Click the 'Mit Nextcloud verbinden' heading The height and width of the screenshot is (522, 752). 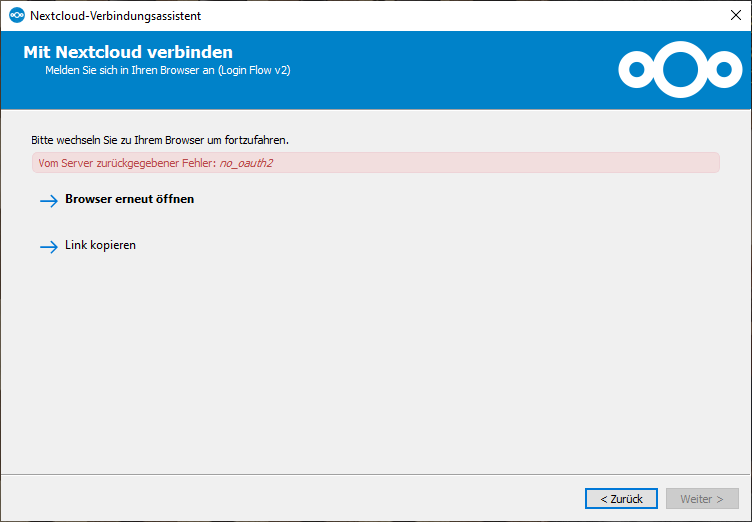point(128,52)
